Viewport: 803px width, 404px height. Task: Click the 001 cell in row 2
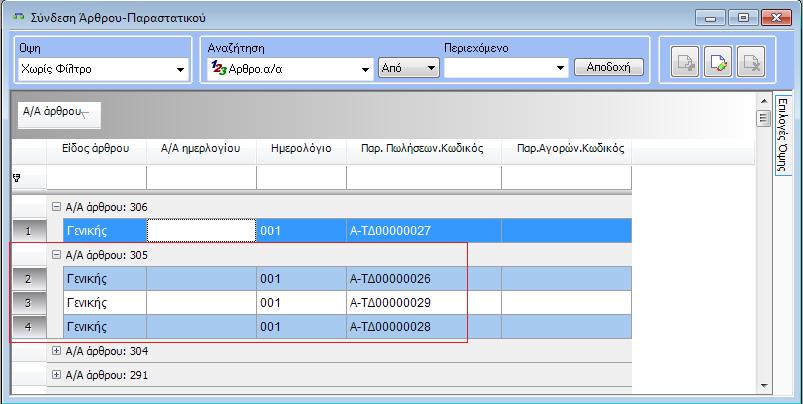301,279
